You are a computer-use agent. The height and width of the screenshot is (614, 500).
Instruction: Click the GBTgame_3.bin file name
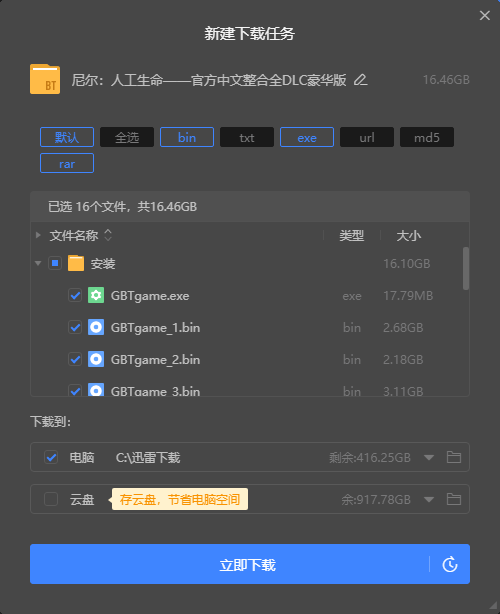155,391
